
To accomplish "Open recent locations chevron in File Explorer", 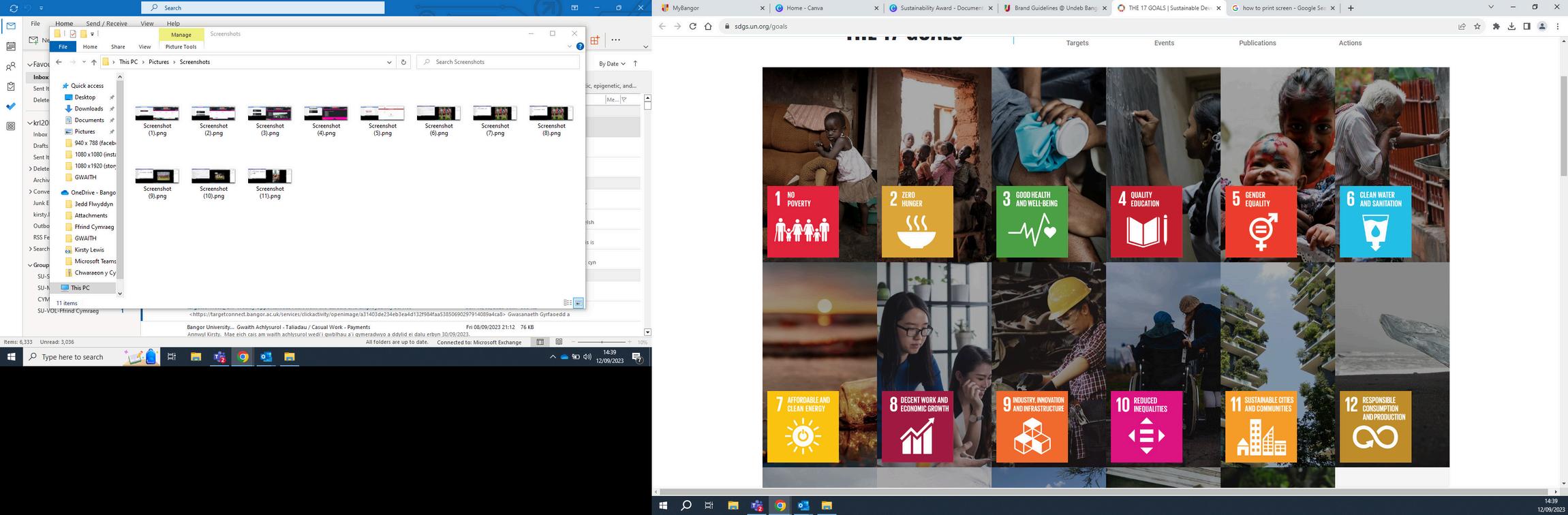I will click(x=84, y=62).
